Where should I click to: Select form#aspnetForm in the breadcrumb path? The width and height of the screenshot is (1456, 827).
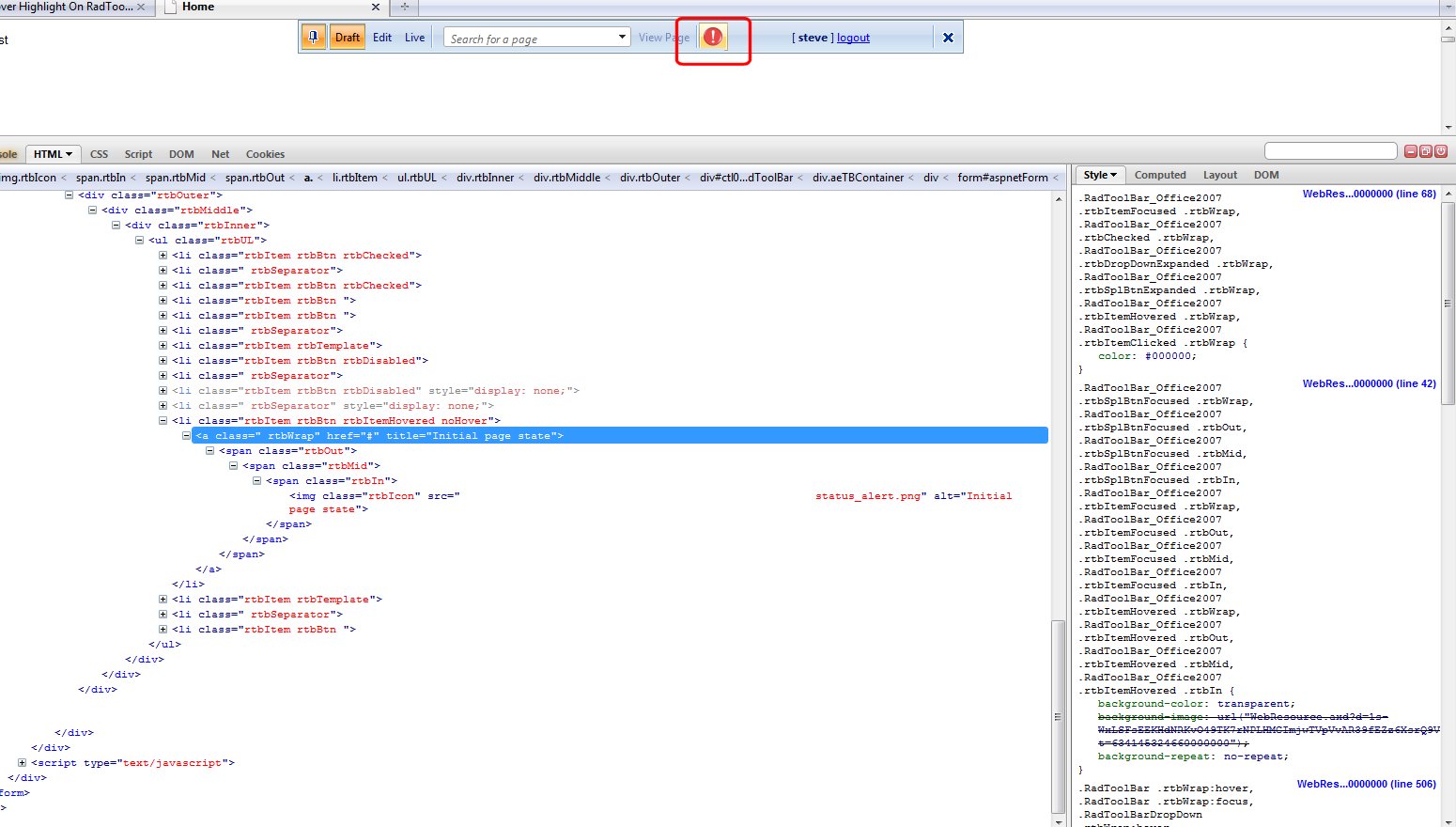(1003, 178)
